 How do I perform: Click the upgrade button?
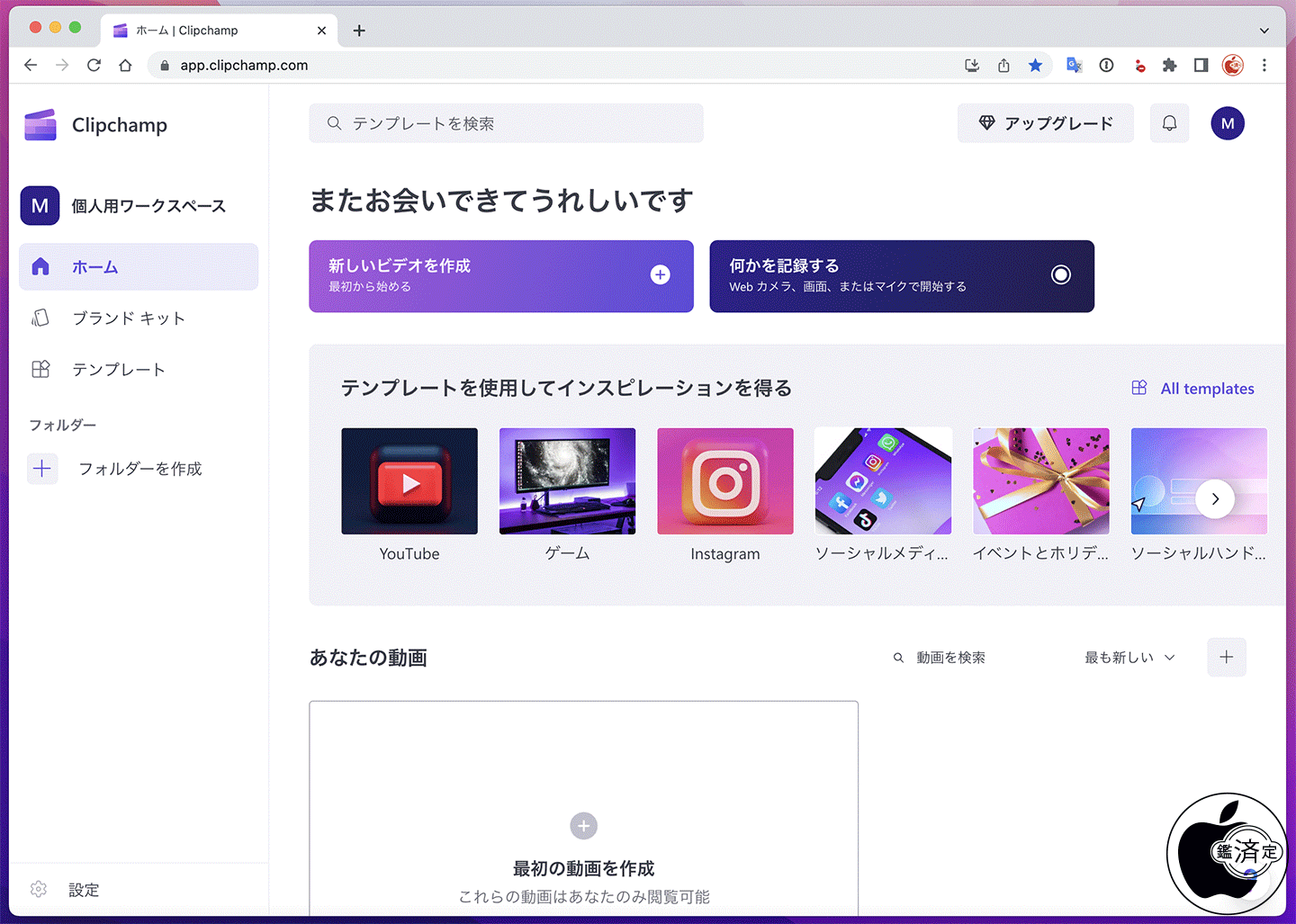[1045, 123]
